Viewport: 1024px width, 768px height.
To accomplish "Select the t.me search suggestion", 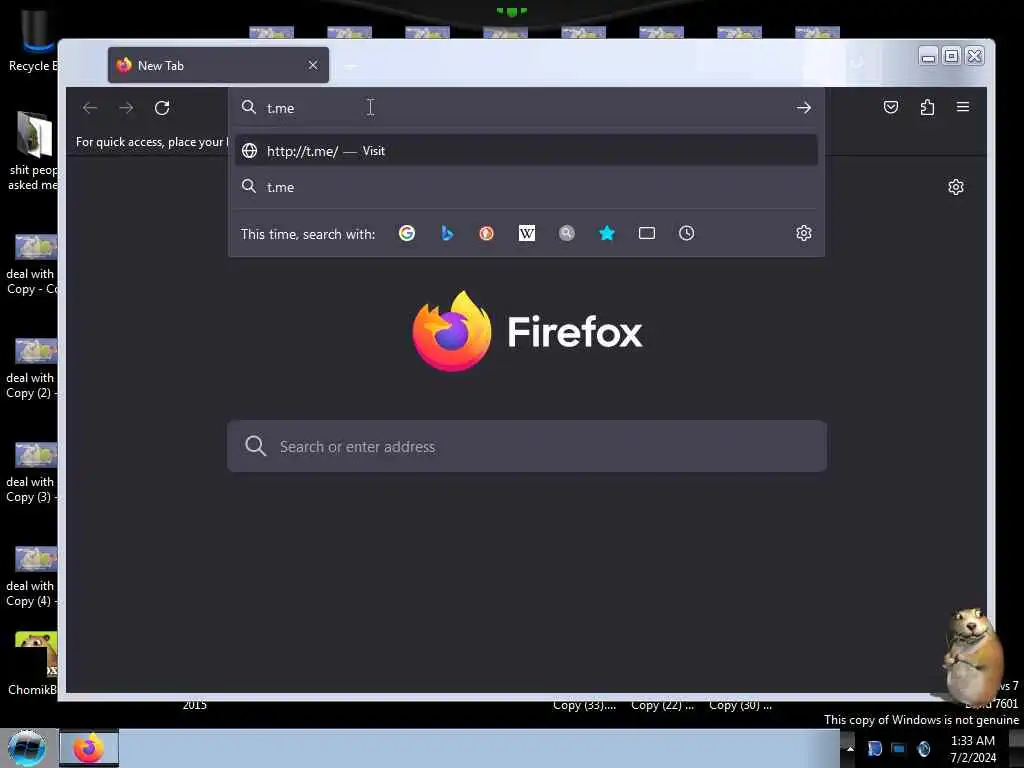I will 526,187.
